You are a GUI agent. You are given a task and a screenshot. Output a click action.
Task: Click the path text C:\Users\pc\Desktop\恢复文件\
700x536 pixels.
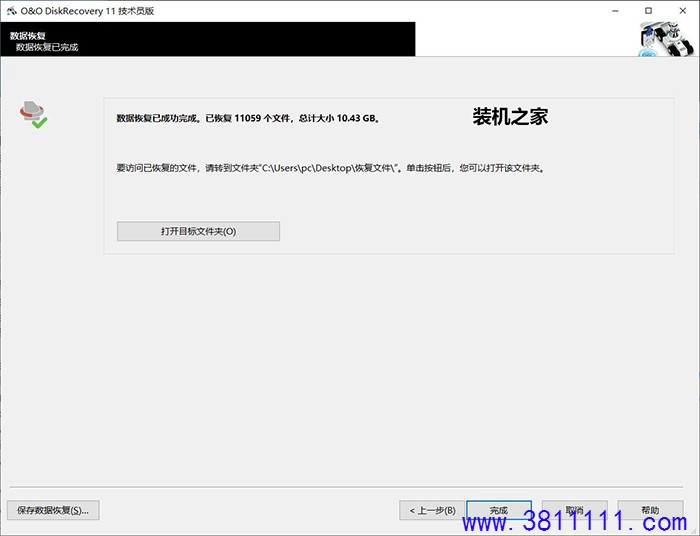pos(328,168)
